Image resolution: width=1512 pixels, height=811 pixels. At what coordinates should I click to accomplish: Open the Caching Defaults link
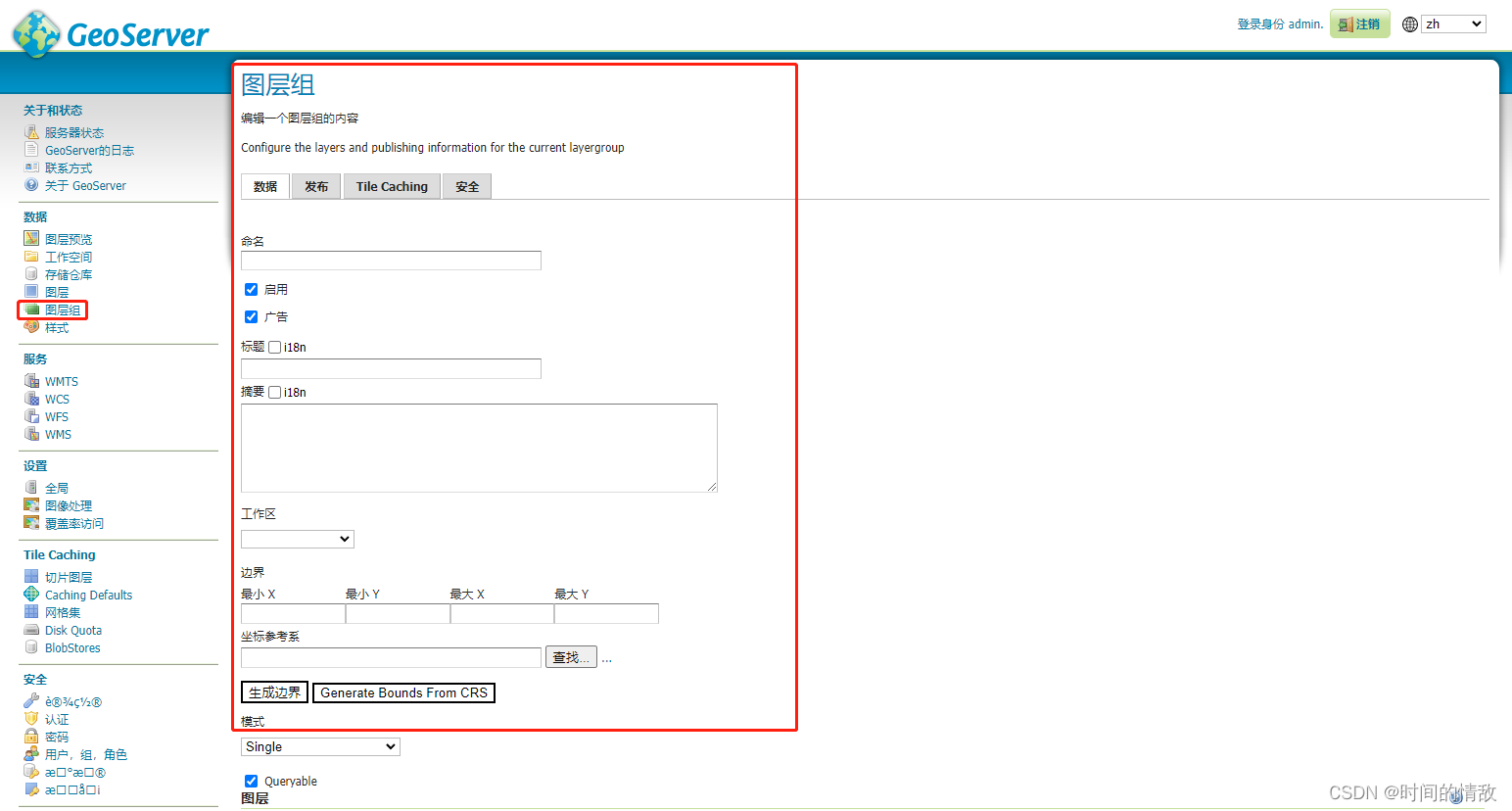(x=88, y=595)
